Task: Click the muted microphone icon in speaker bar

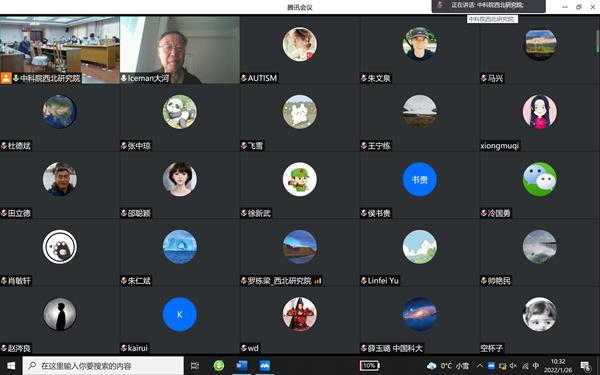Action: (x=440, y=5)
